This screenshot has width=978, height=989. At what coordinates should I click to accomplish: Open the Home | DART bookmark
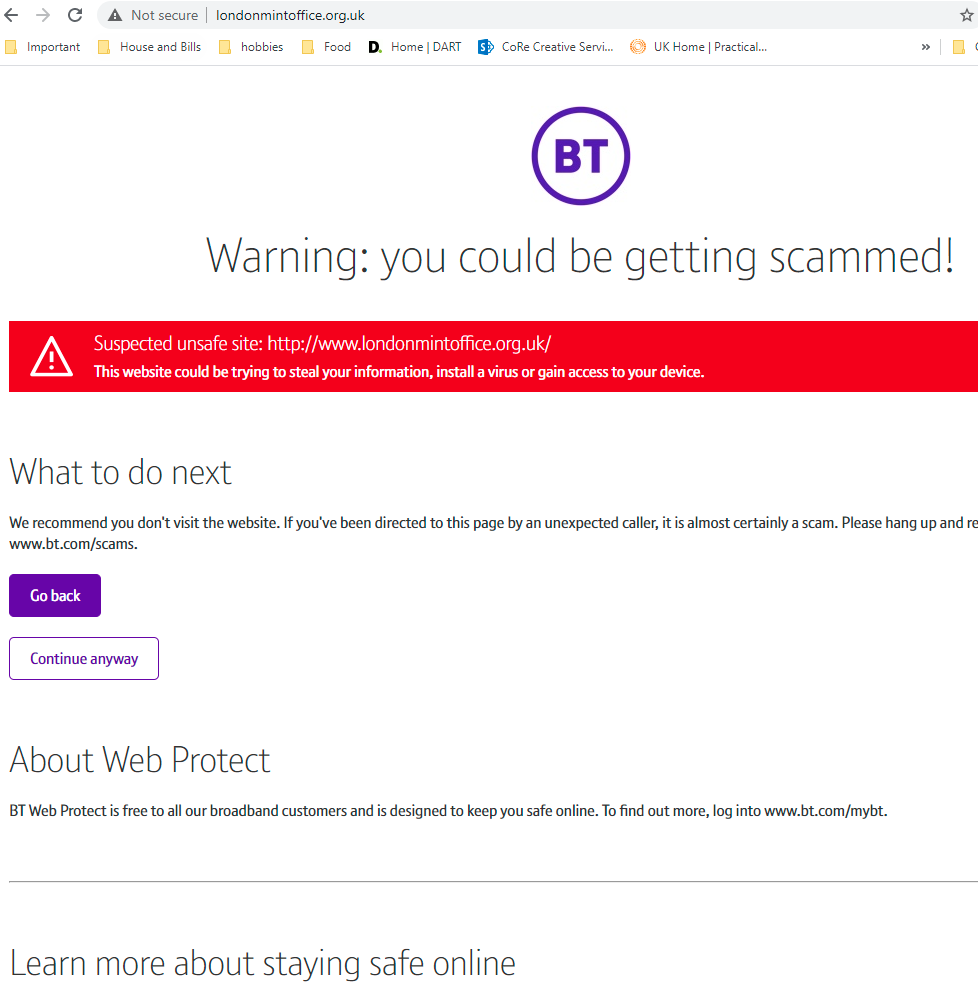tap(415, 47)
